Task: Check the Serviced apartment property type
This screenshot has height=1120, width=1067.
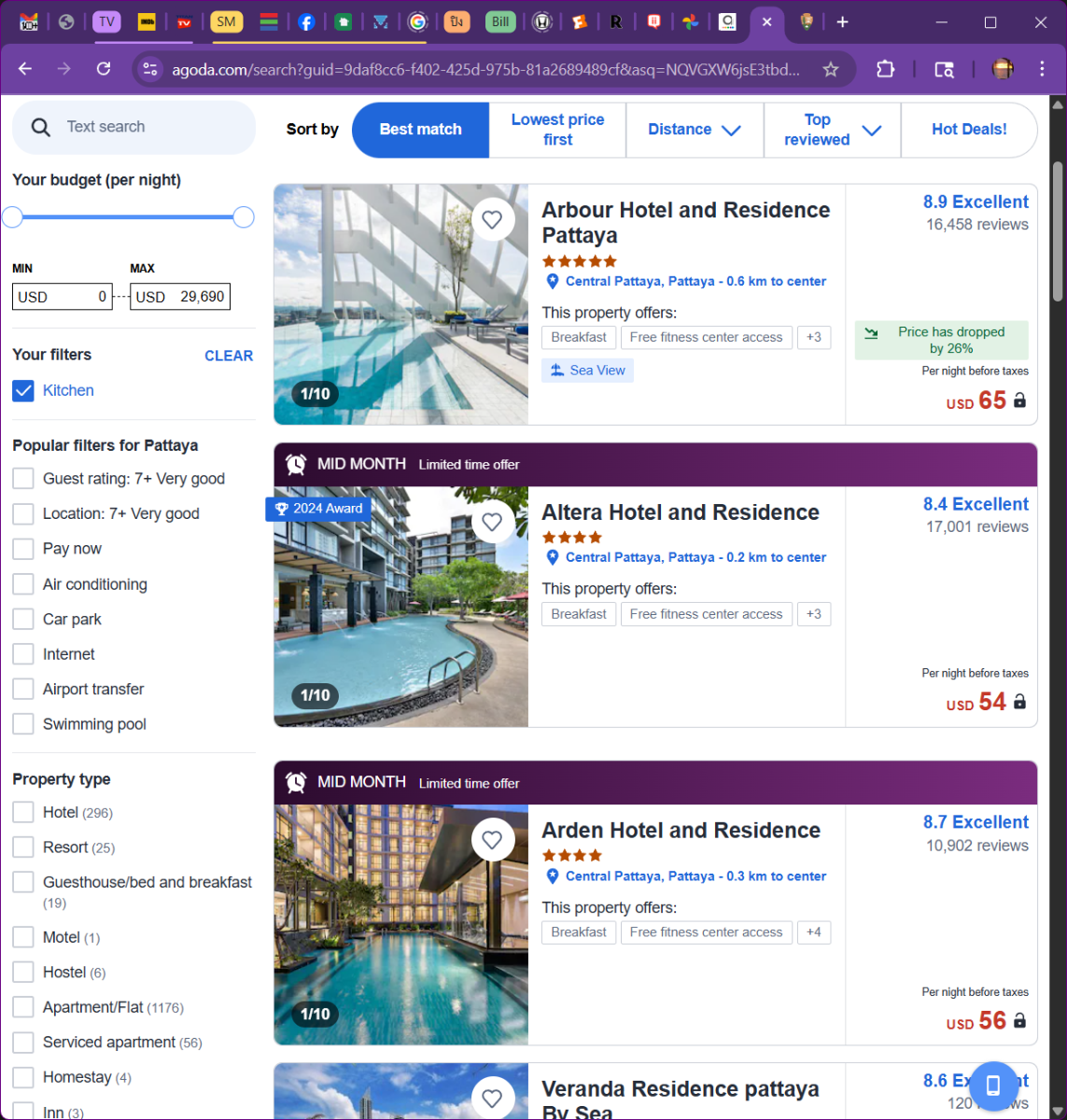Action: pyautogui.click(x=23, y=1043)
